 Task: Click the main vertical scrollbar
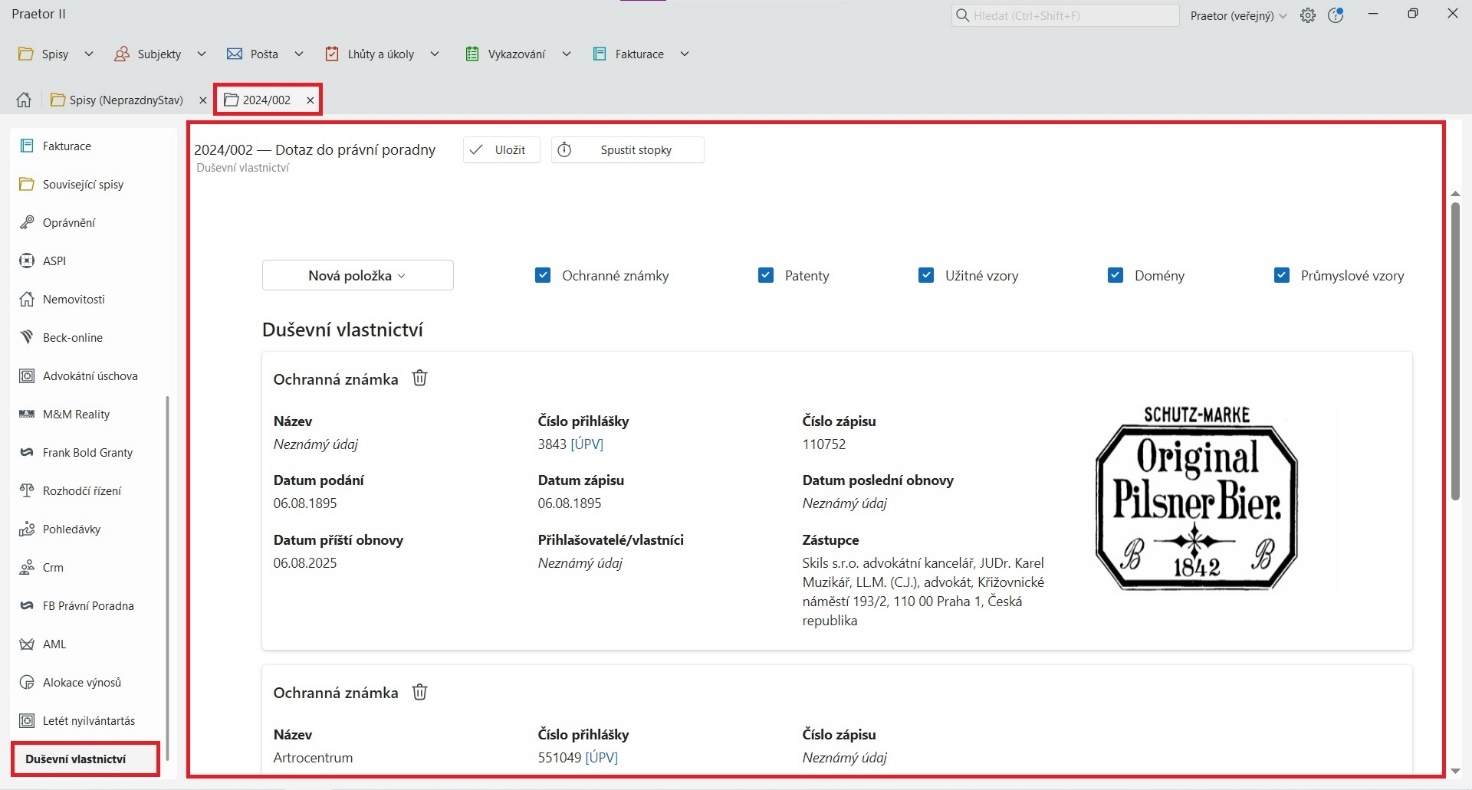1455,350
